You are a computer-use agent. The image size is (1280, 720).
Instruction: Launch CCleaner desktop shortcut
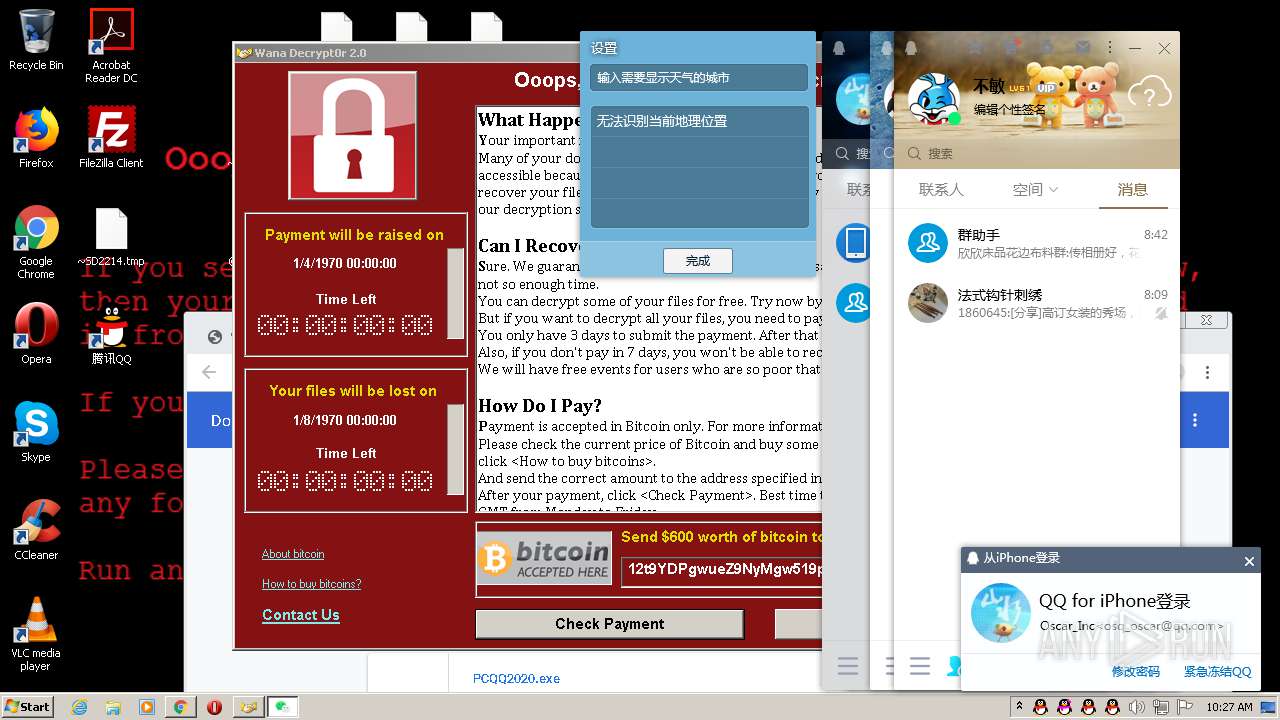click(x=36, y=529)
